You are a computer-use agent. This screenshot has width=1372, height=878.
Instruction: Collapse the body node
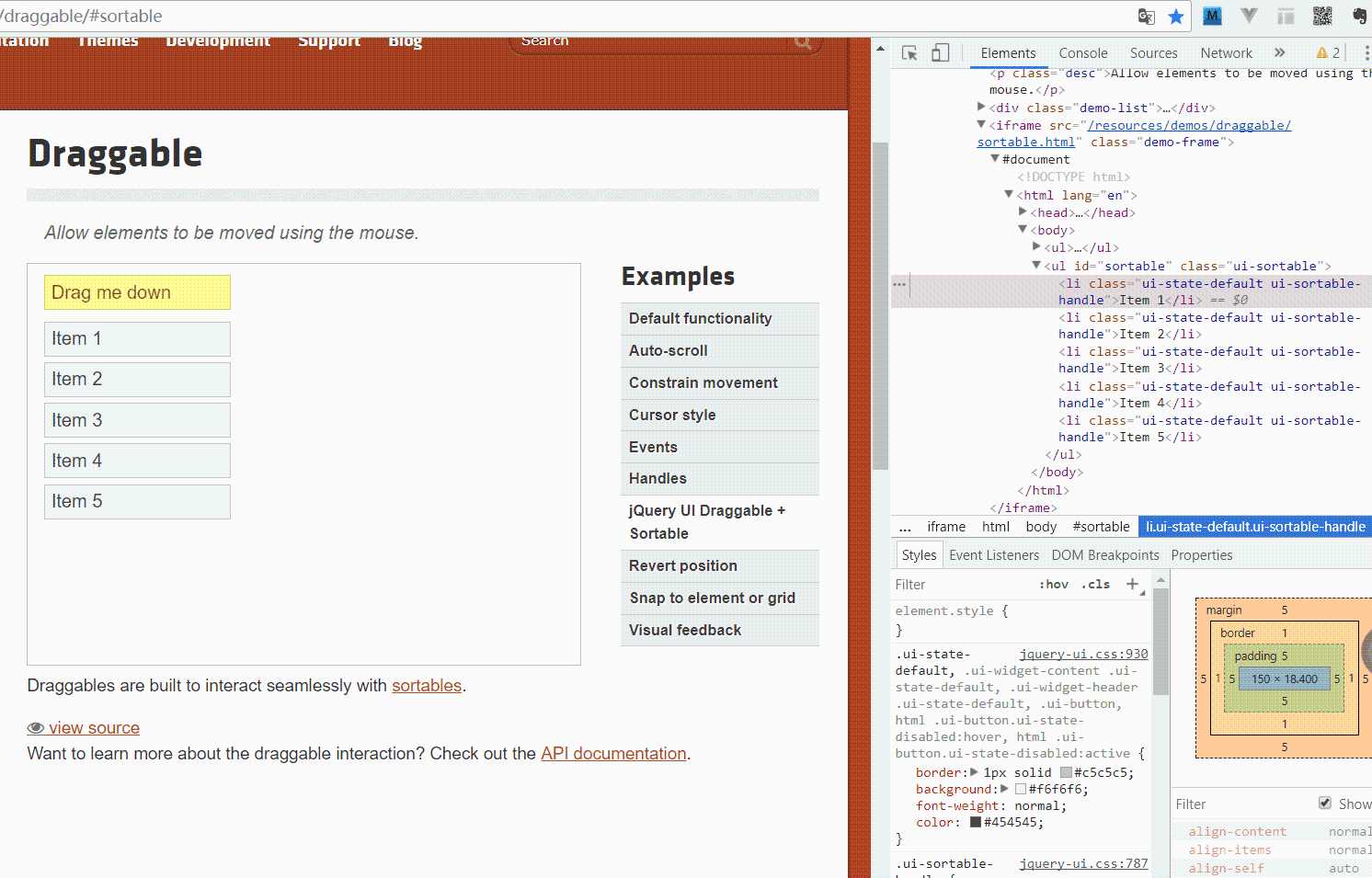[x=1023, y=230]
